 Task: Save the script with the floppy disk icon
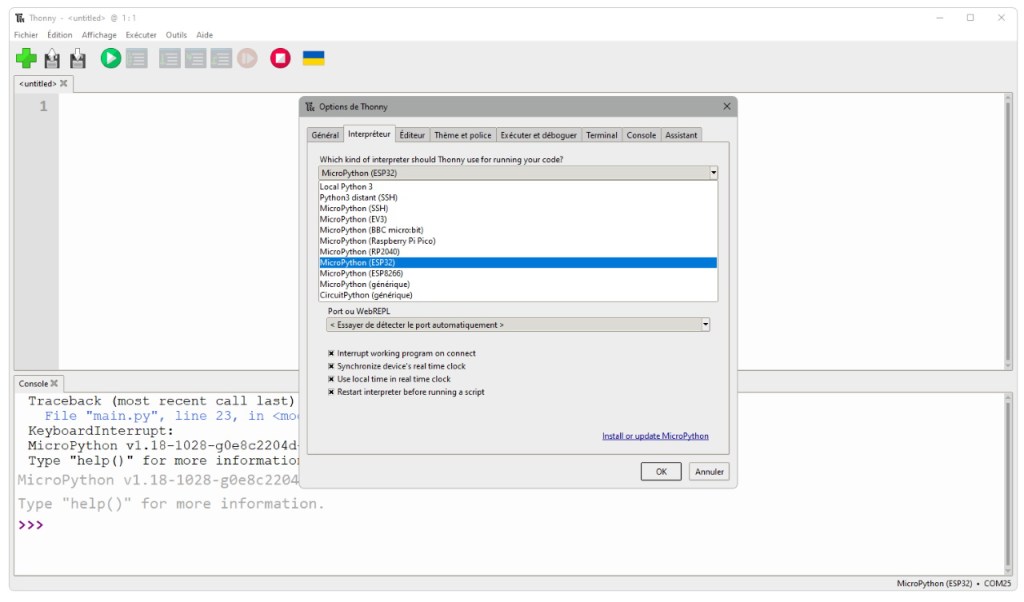[78, 57]
